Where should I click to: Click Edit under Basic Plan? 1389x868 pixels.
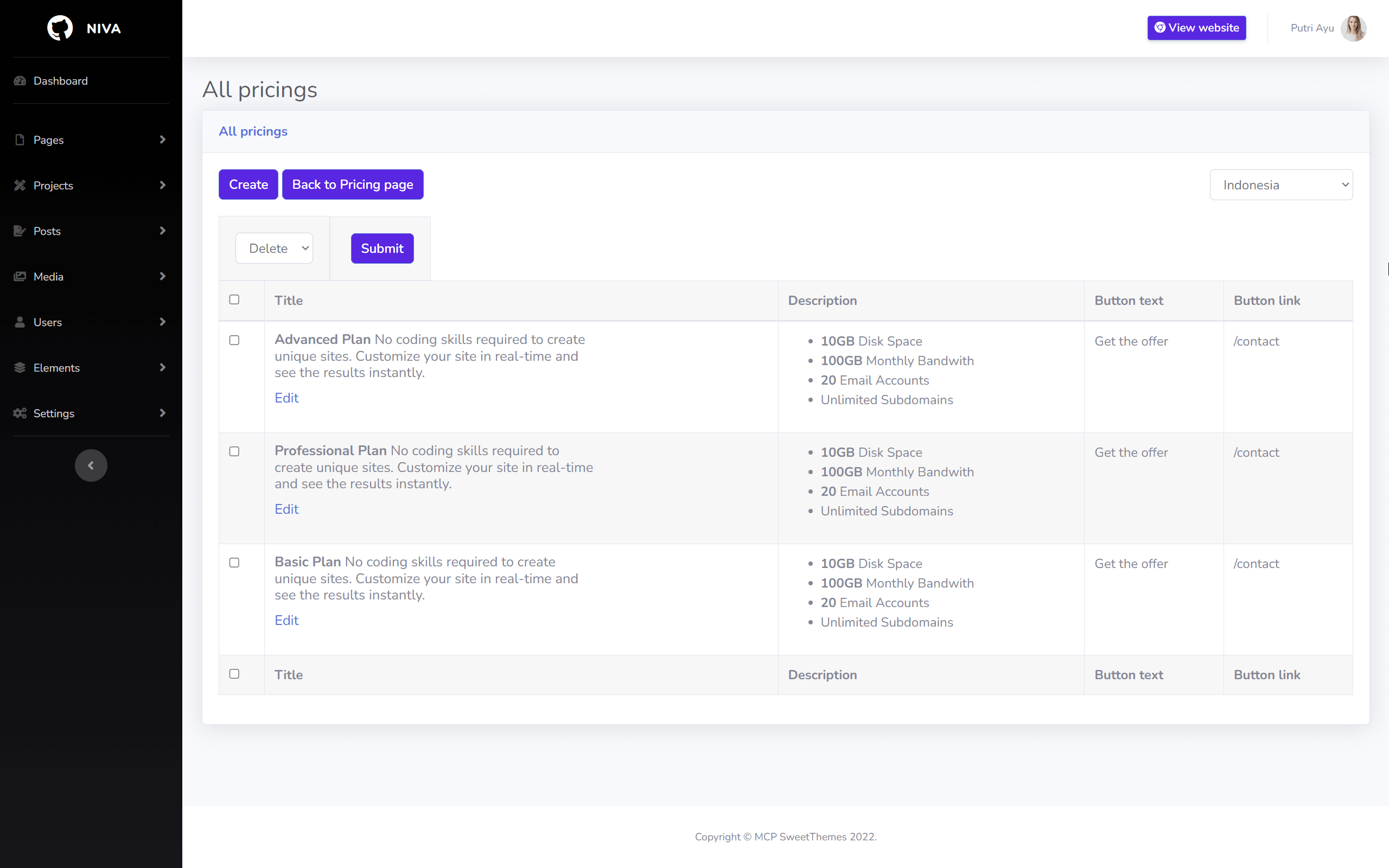pyautogui.click(x=286, y=620)
